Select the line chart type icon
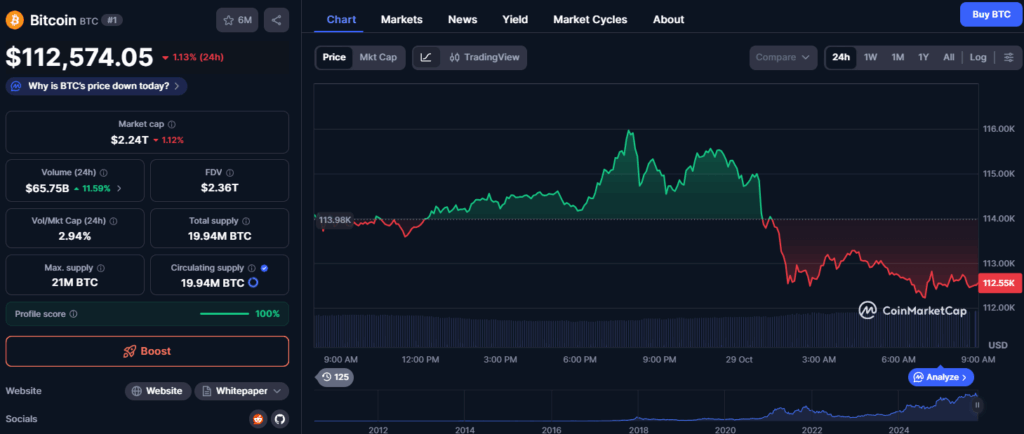 click(426, 57)
